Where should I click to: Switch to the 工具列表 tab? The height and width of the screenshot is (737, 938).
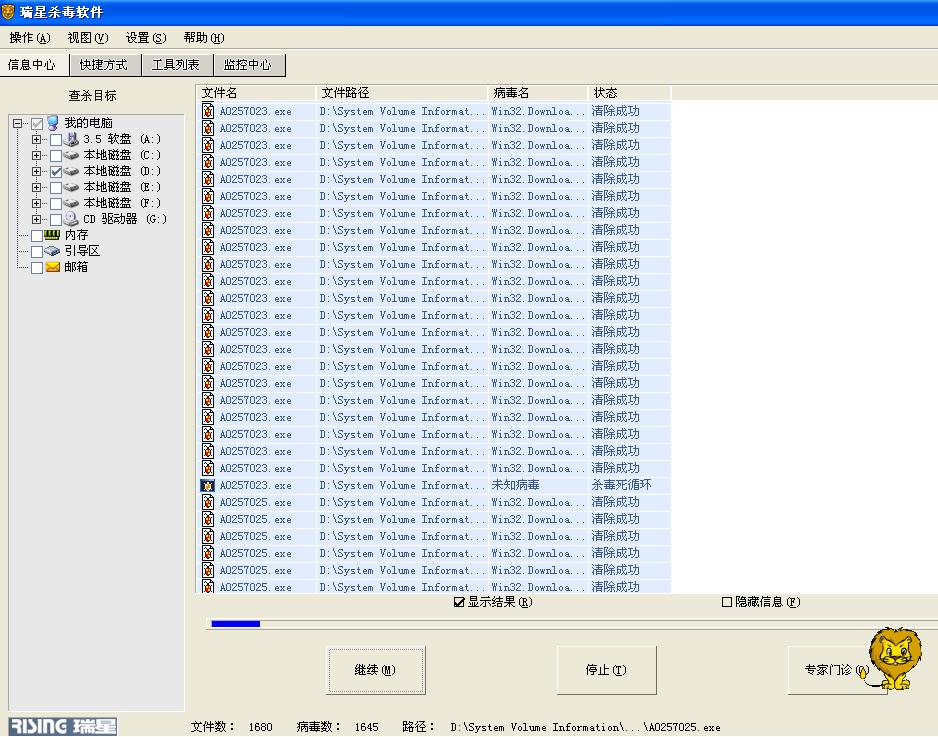177,65
